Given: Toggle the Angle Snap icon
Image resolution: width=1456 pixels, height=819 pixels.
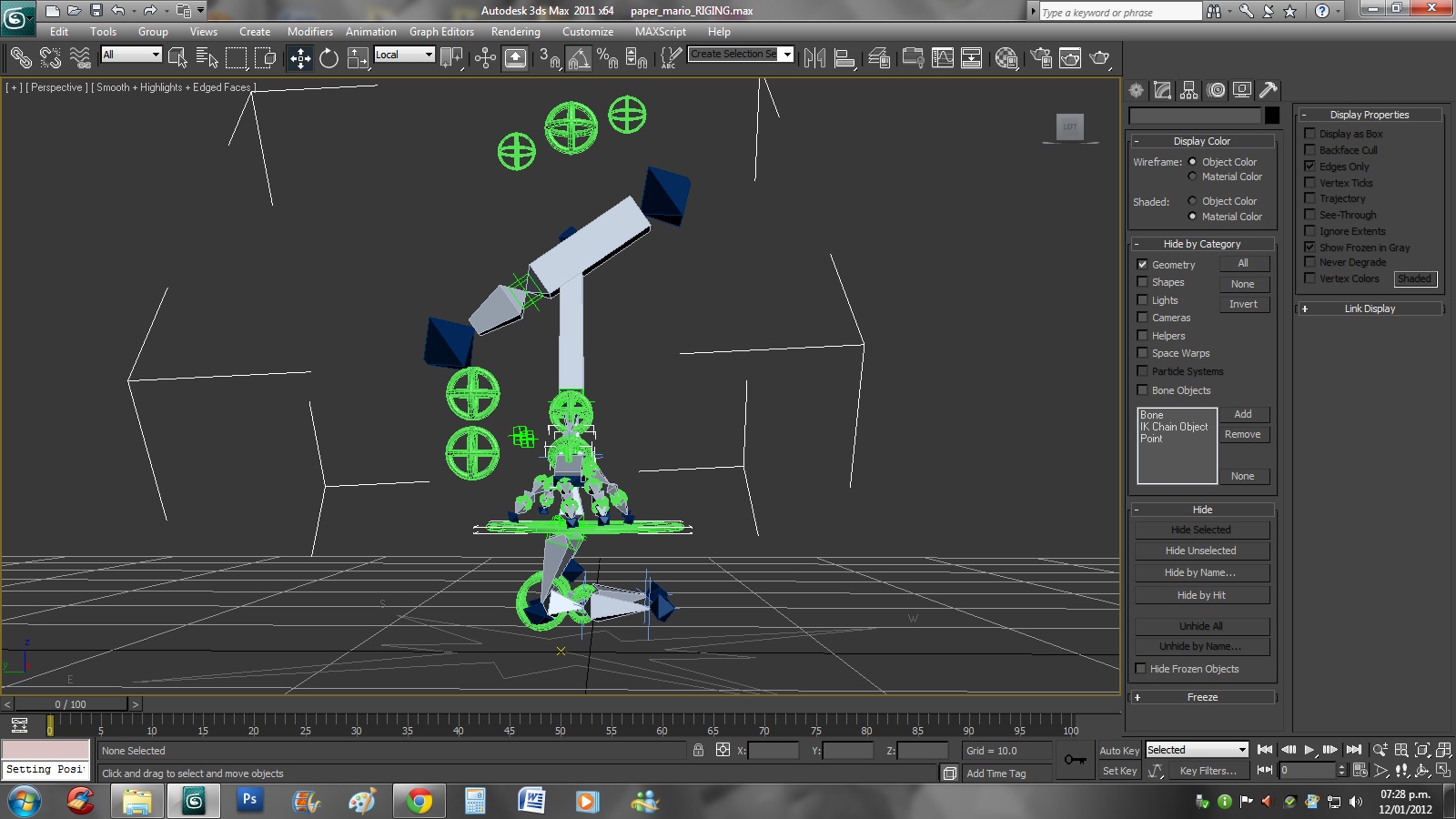Looking at the screenshot, I should 579,58.
